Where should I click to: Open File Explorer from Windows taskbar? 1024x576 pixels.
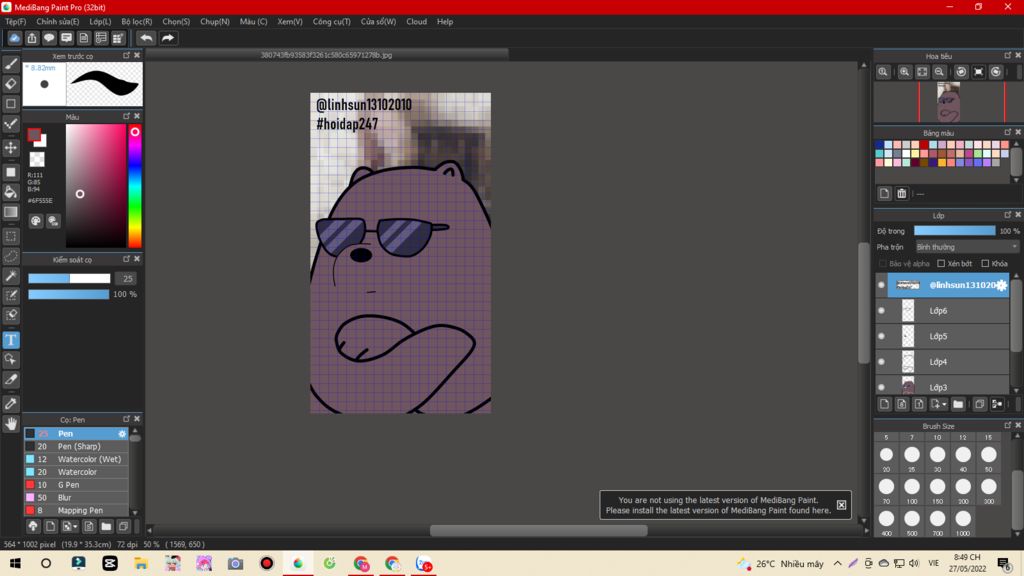141,563
